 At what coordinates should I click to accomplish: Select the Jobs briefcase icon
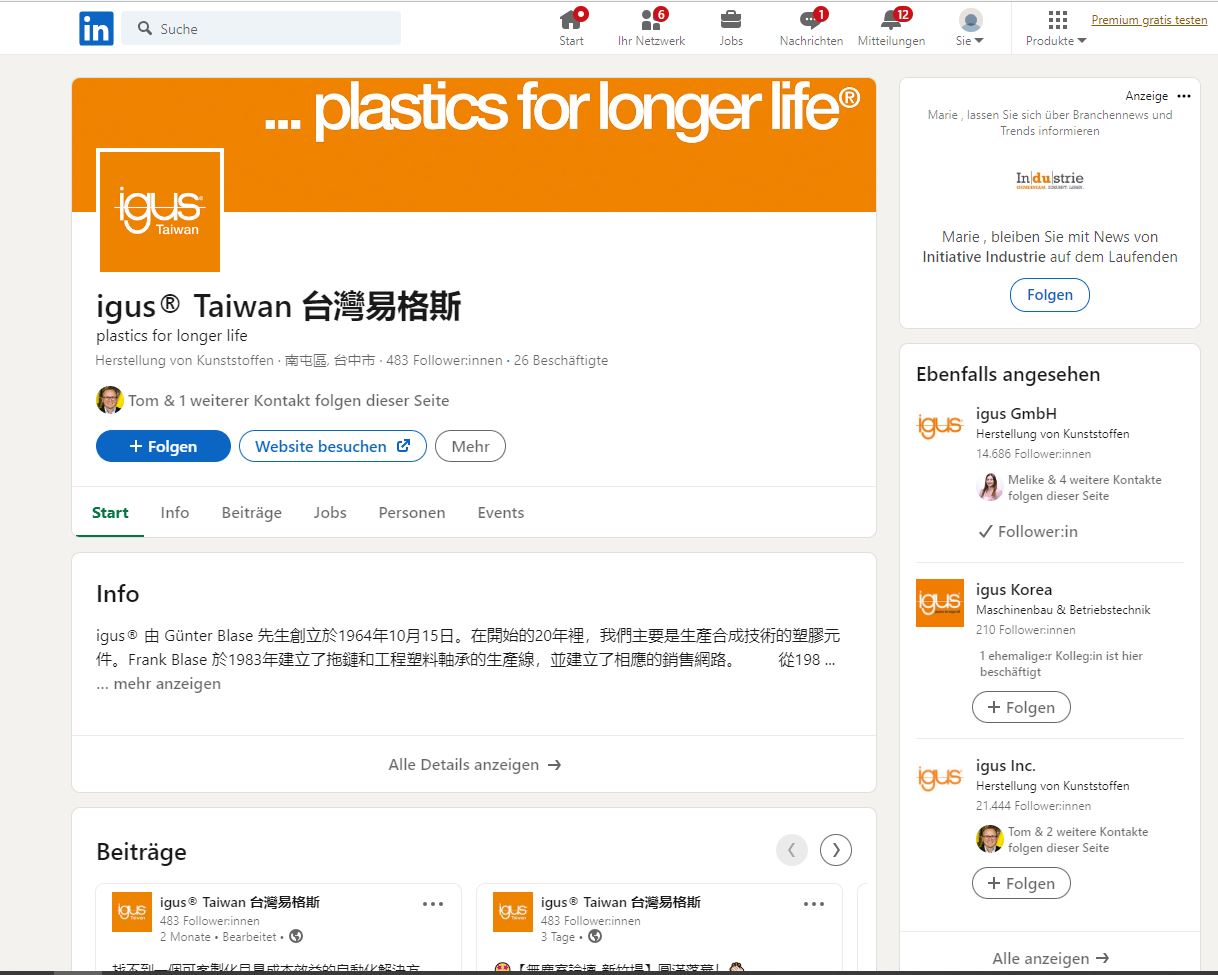point(731,22)
